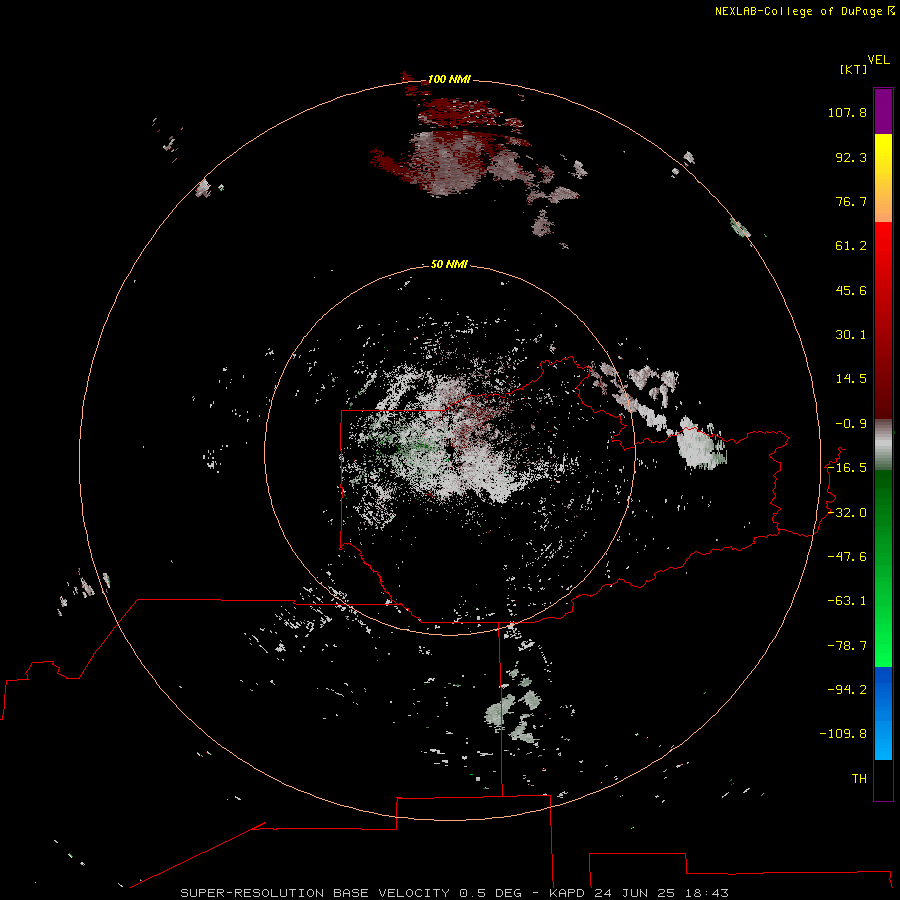The image size is (900, 900).
Task: Click the 76.7 legend value
Action: point(851,201)
